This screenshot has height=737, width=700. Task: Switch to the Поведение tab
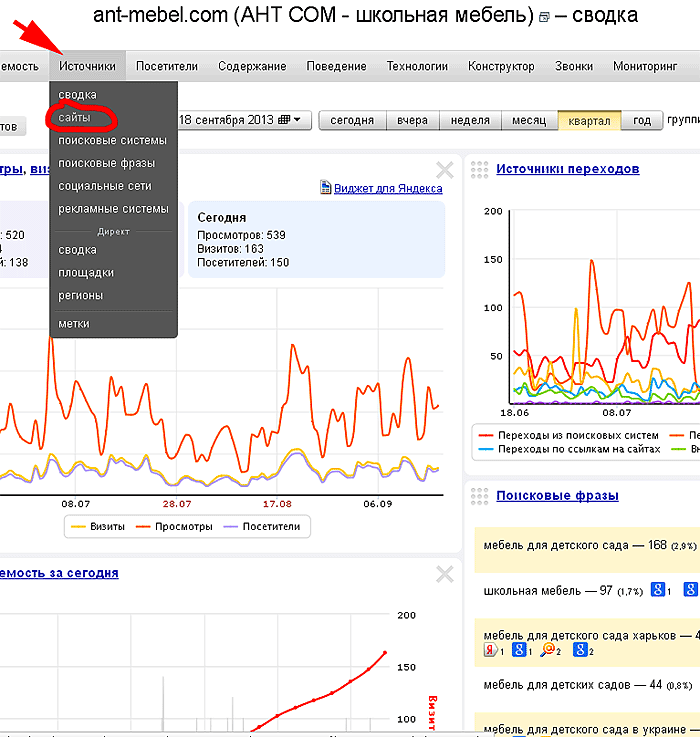pos(336,66)
